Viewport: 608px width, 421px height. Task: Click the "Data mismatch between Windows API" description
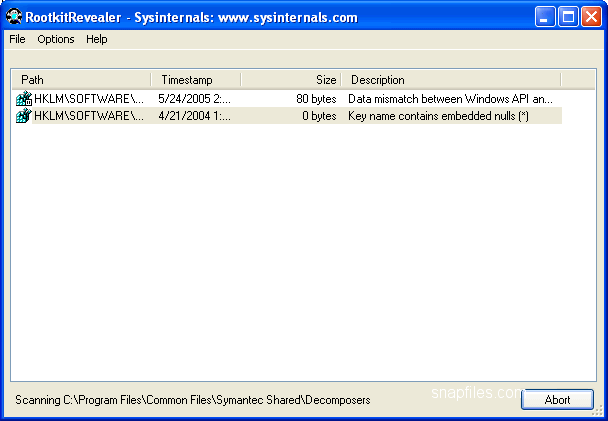(x=449, y=100)
